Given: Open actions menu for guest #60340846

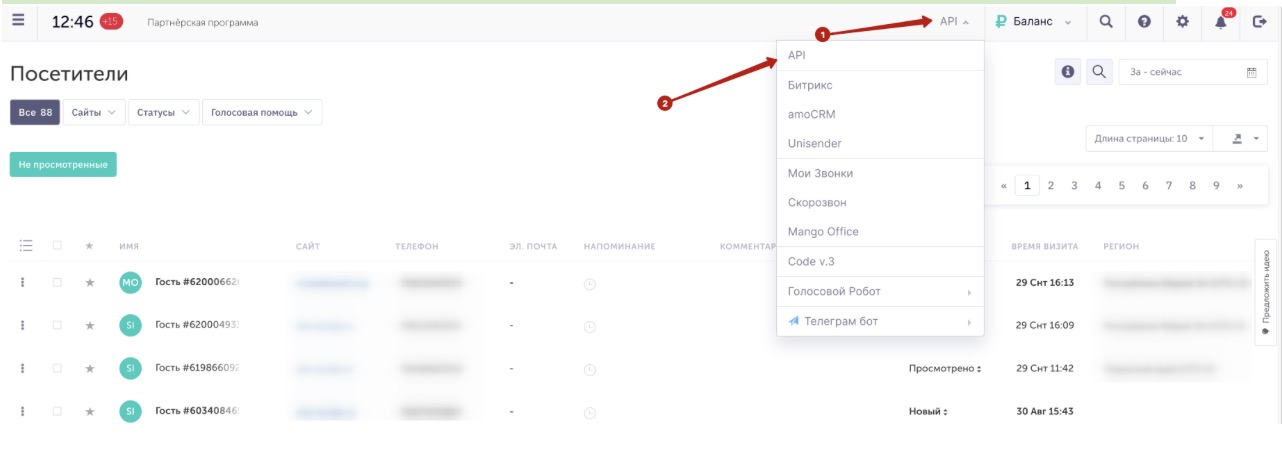Looking at the screenshot, I should coord(23,411).
